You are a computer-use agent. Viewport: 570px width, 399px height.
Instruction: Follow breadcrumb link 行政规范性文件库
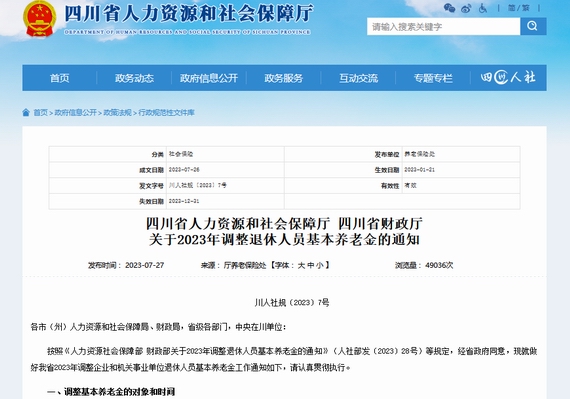tap(166, 113)
